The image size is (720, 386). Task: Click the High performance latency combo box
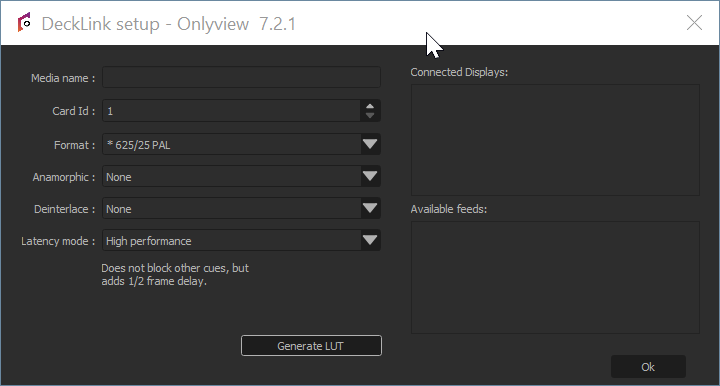242,240
